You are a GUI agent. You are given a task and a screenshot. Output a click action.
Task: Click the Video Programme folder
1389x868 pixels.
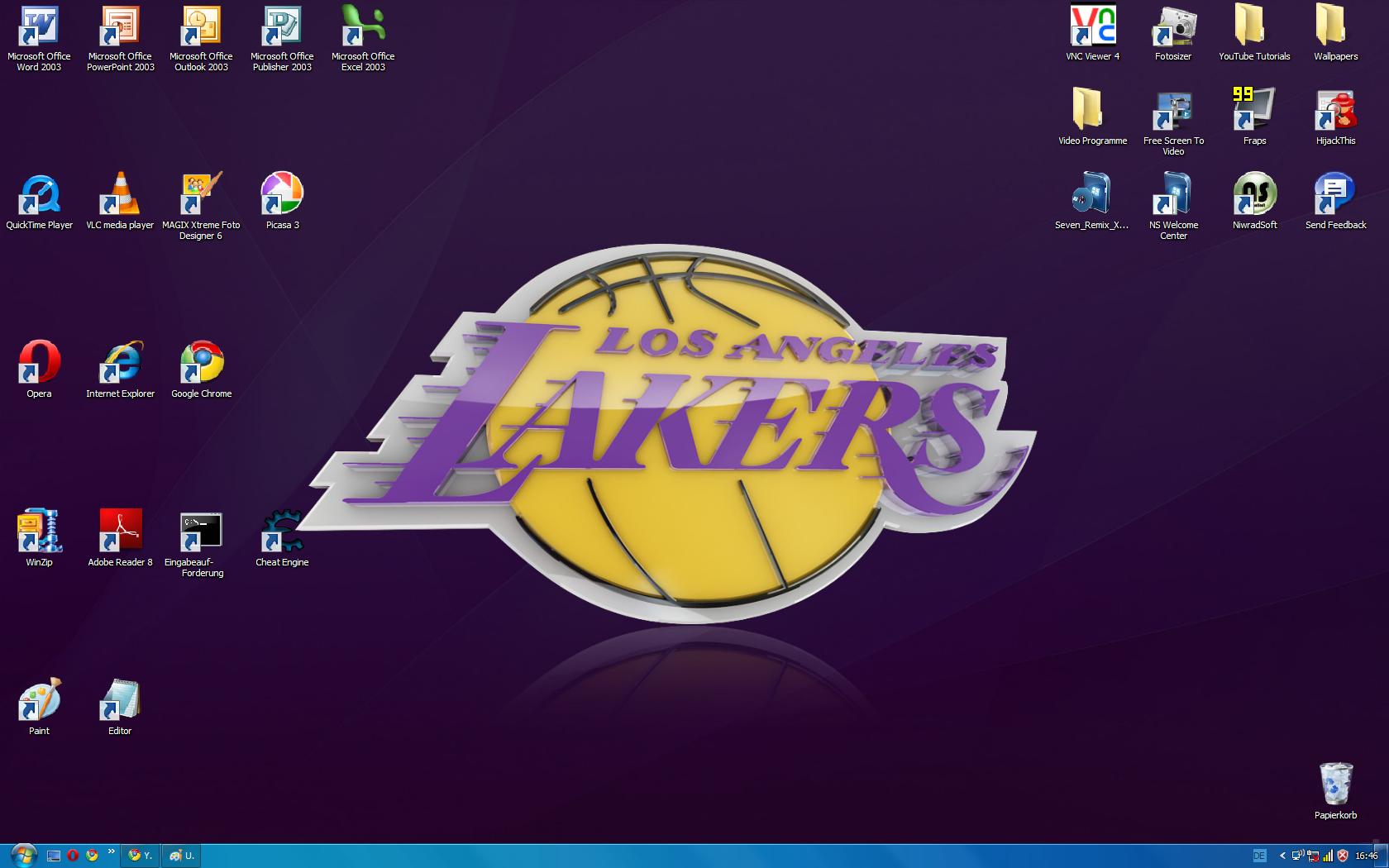click(1092, 117)
